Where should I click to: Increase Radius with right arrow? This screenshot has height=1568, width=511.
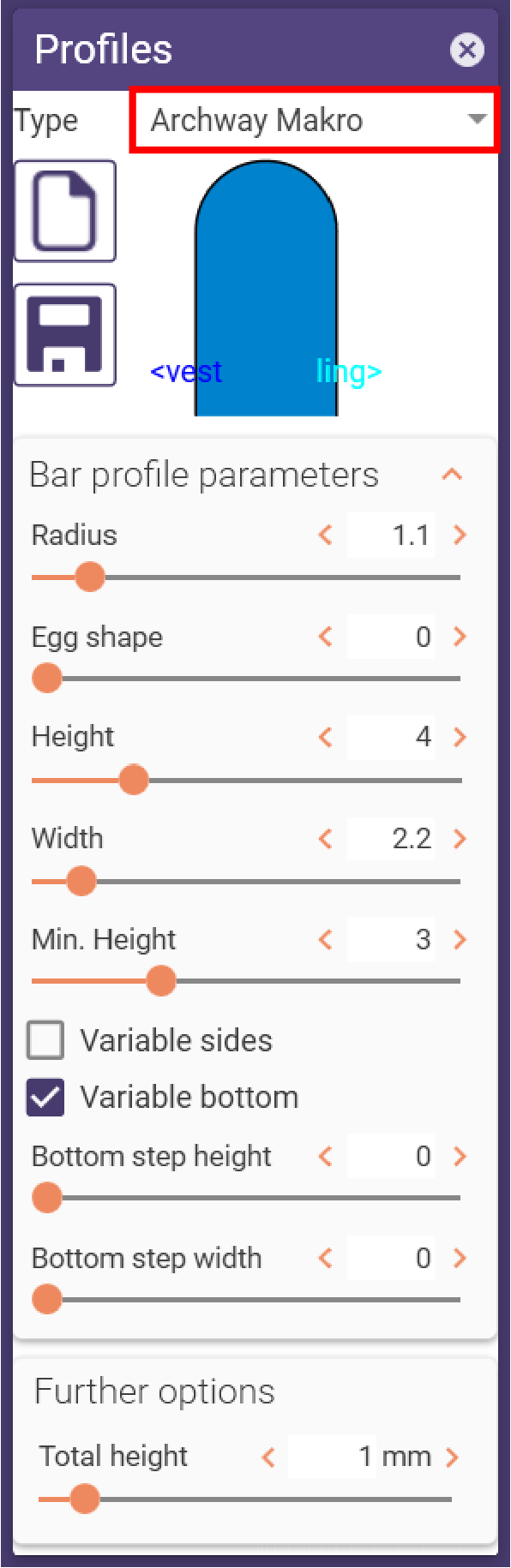(460, 536)
